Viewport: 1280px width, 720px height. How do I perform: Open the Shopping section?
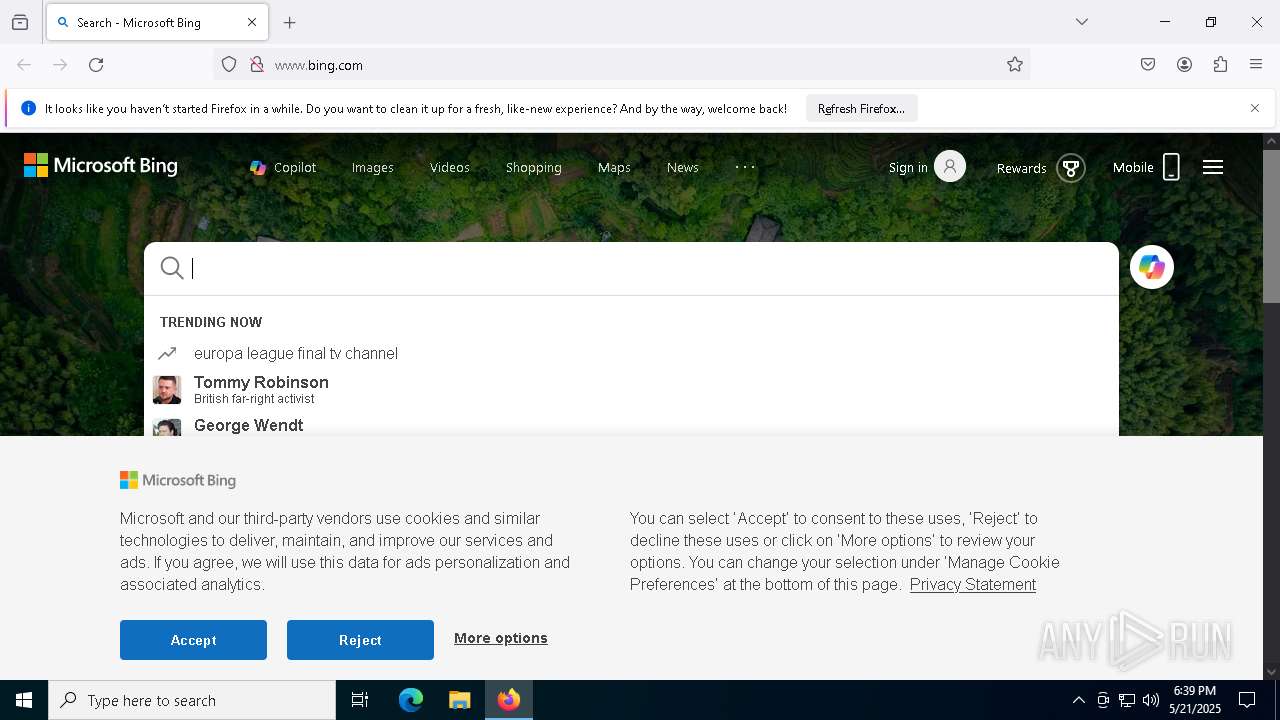(x=533, y=168)
